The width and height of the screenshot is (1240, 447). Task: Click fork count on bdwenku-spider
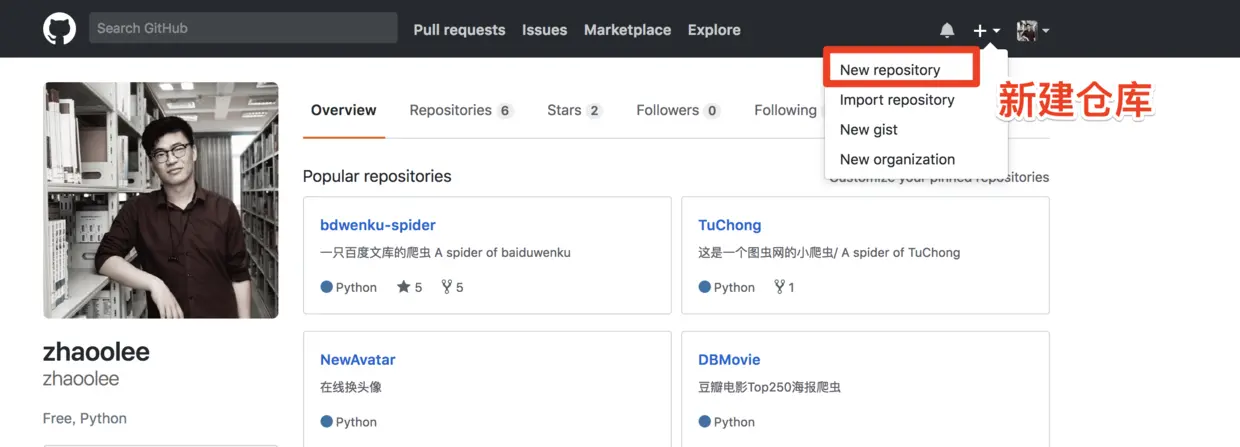(x=452, y=287)
